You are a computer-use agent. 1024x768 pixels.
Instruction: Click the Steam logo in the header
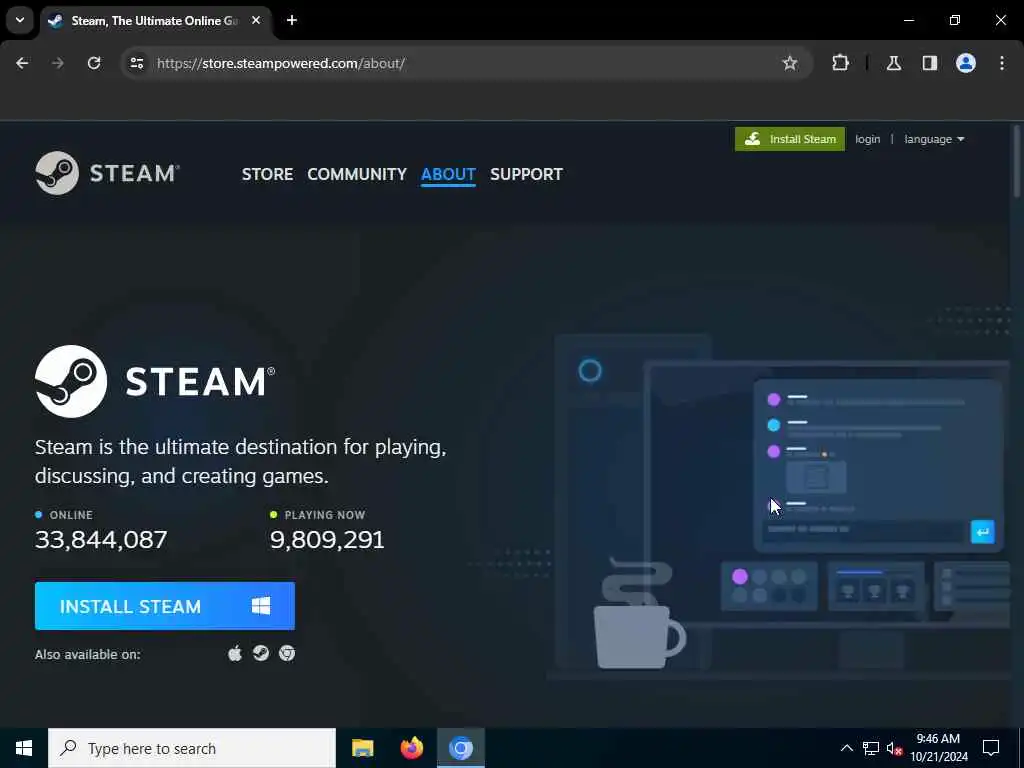[x=108, y=173]
